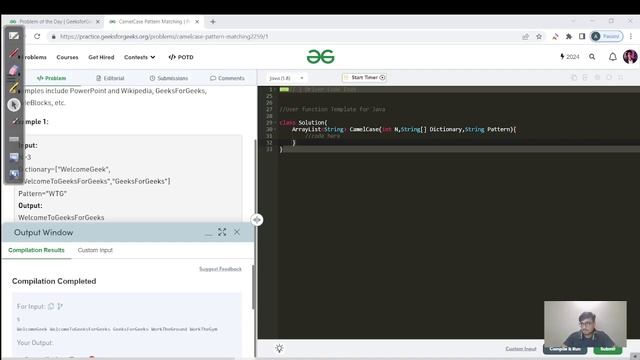The width and height of the screenshot is (640, 360).
Task: Toggle the browser side panel icon
Action: click(x=582, y=36)
